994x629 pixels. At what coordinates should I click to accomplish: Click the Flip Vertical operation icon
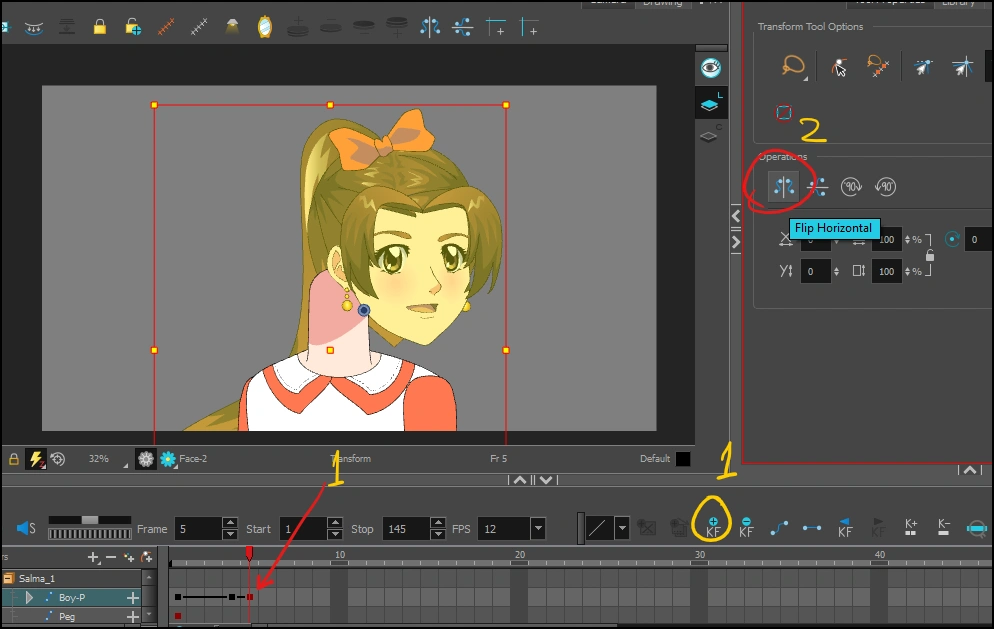pos(818,186)
